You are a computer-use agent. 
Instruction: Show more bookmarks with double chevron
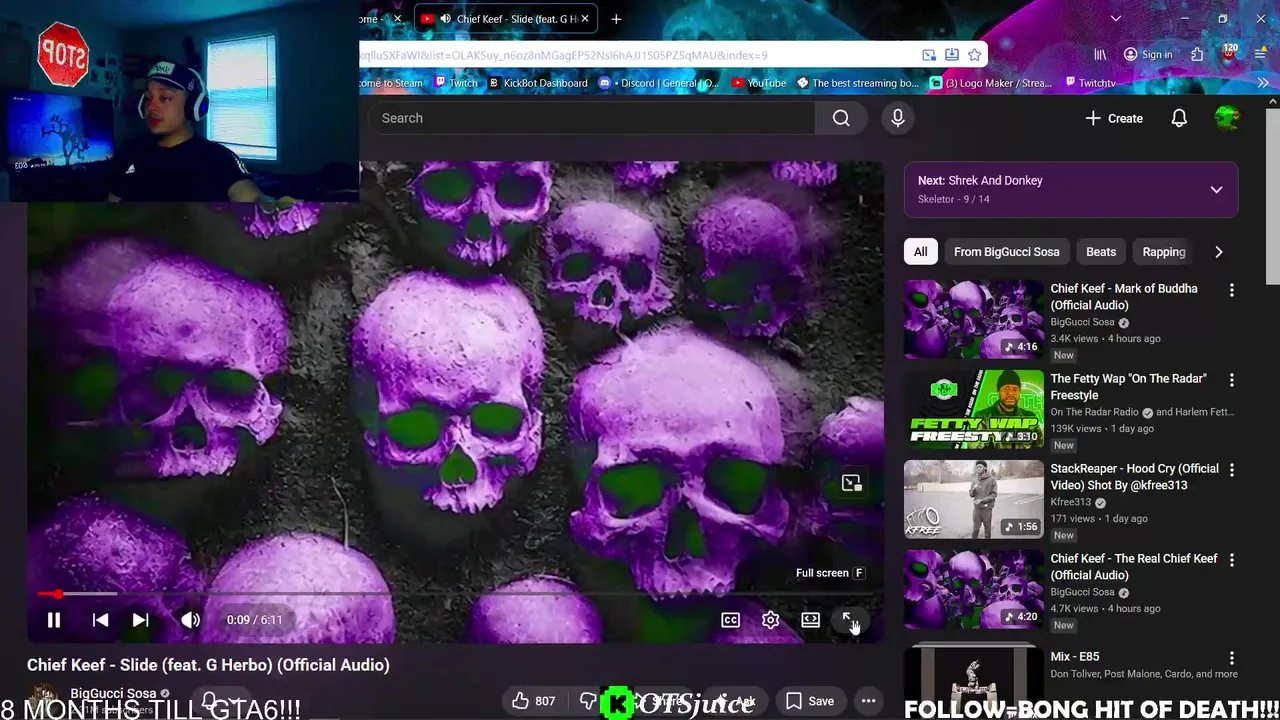pos(1262,83)
